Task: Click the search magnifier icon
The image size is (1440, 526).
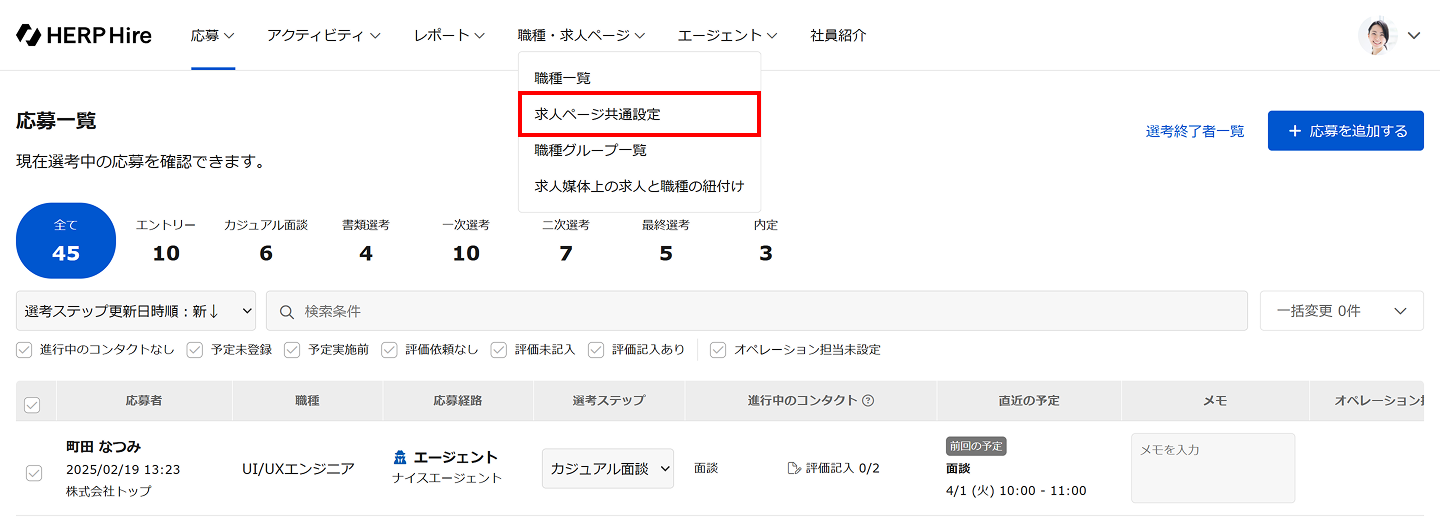Action: pos(287,311)
